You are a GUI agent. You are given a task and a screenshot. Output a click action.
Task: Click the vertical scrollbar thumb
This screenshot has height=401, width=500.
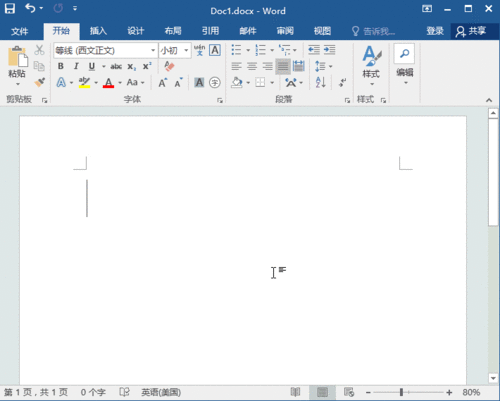point(493,173)
